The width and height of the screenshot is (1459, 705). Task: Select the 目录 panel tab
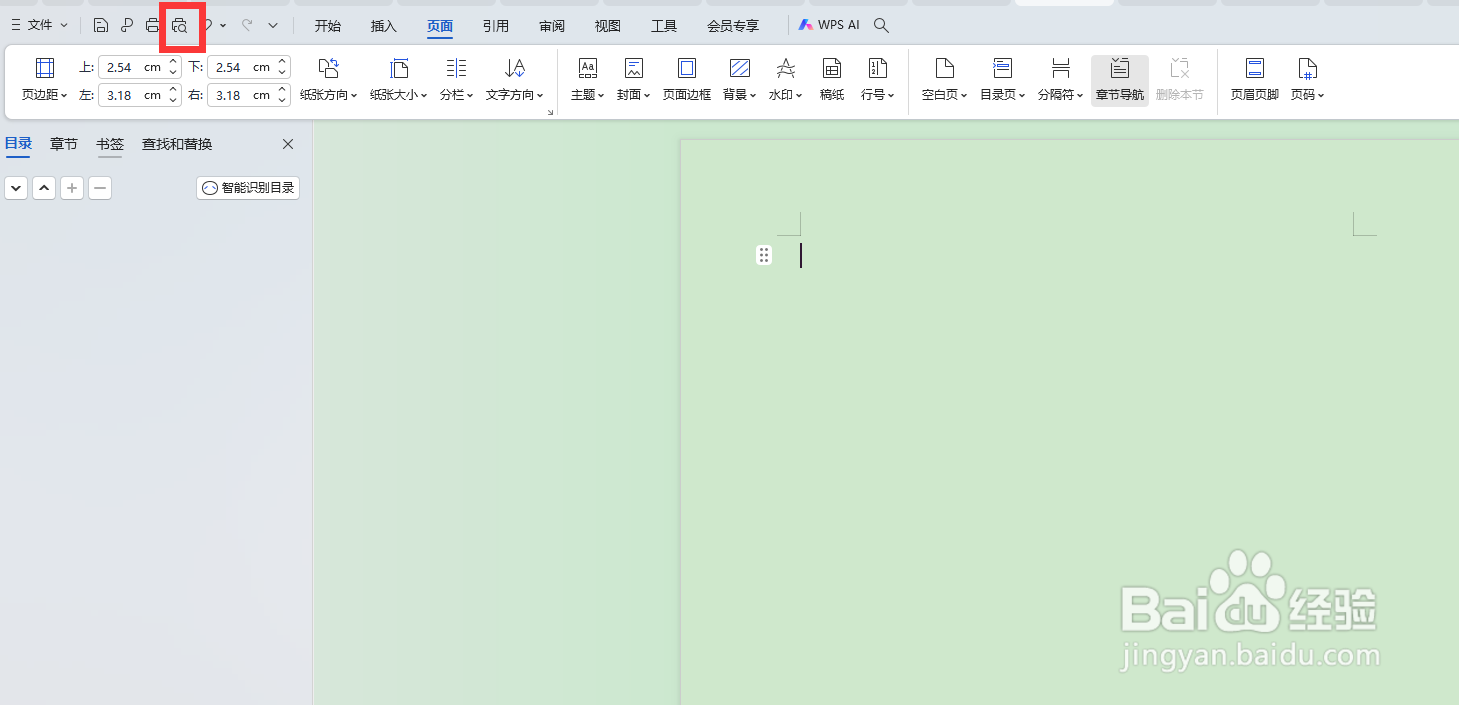coord(19,144)
